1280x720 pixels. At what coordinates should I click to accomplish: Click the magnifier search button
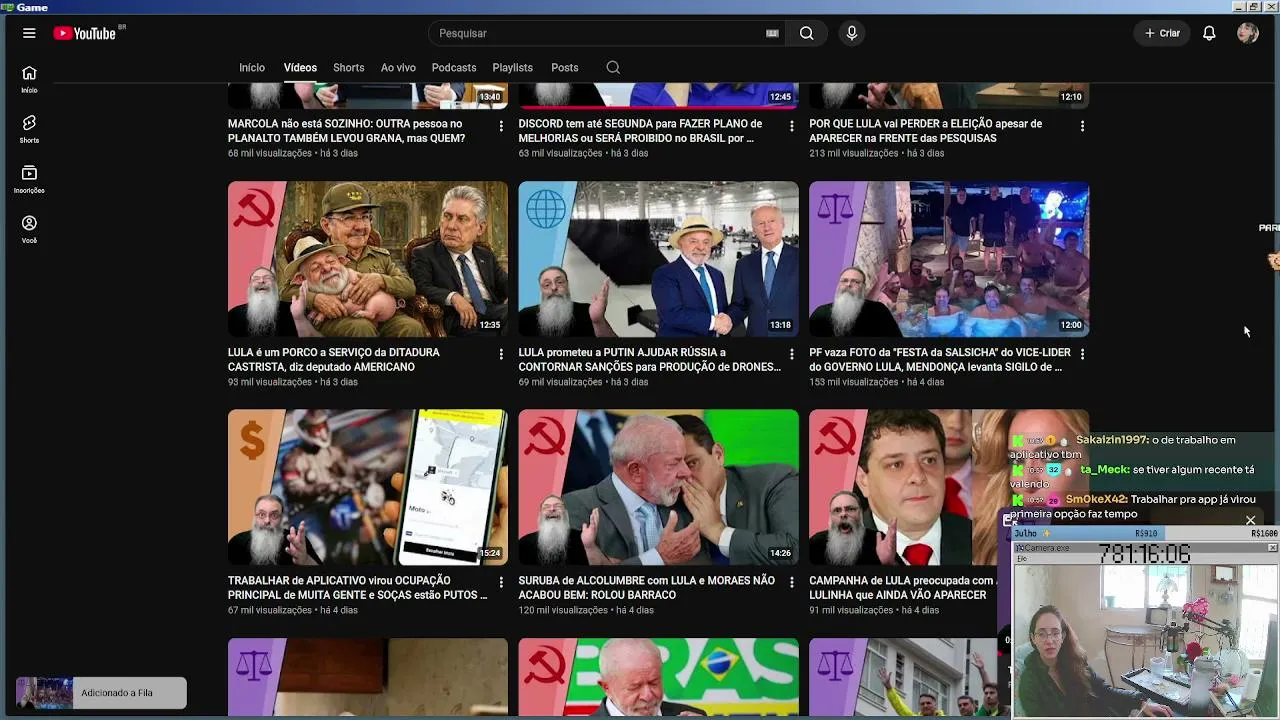(x=806, y=33)
